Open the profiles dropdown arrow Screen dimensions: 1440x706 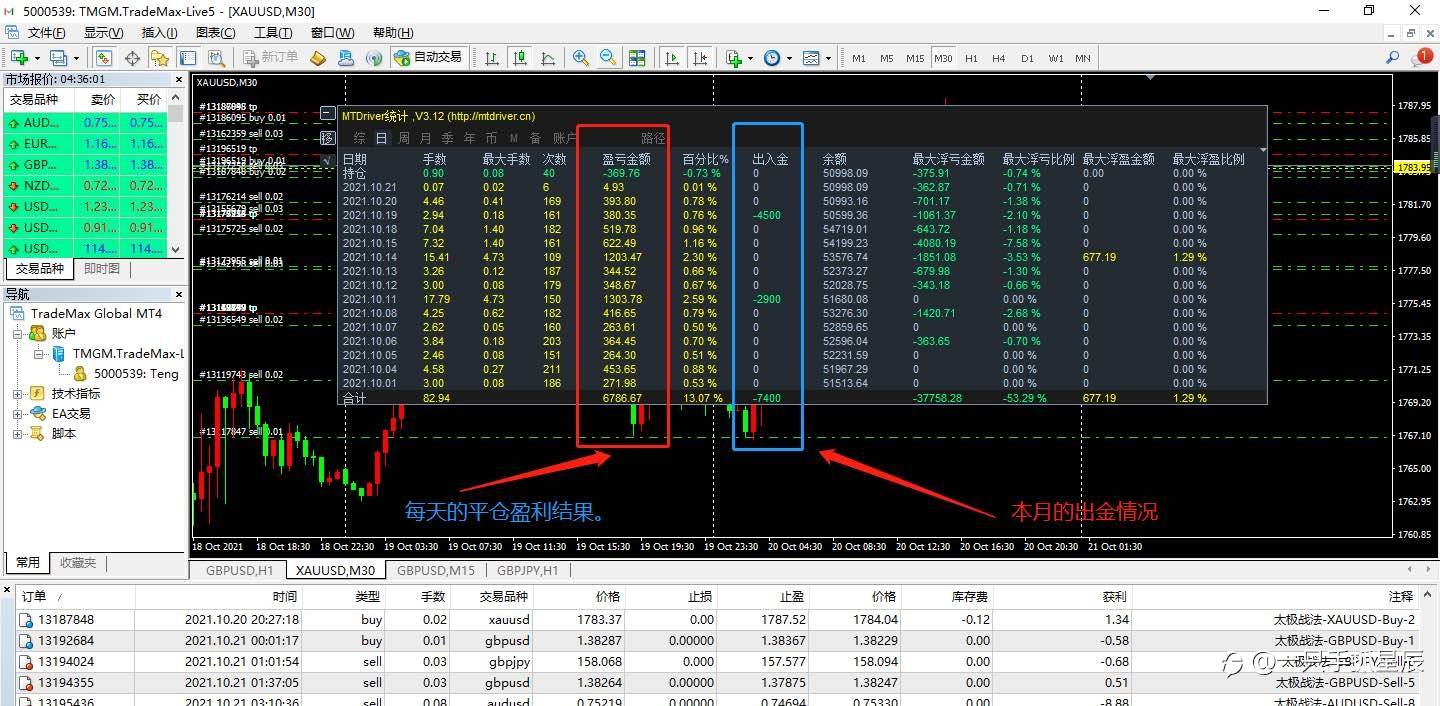coord(76,58)
